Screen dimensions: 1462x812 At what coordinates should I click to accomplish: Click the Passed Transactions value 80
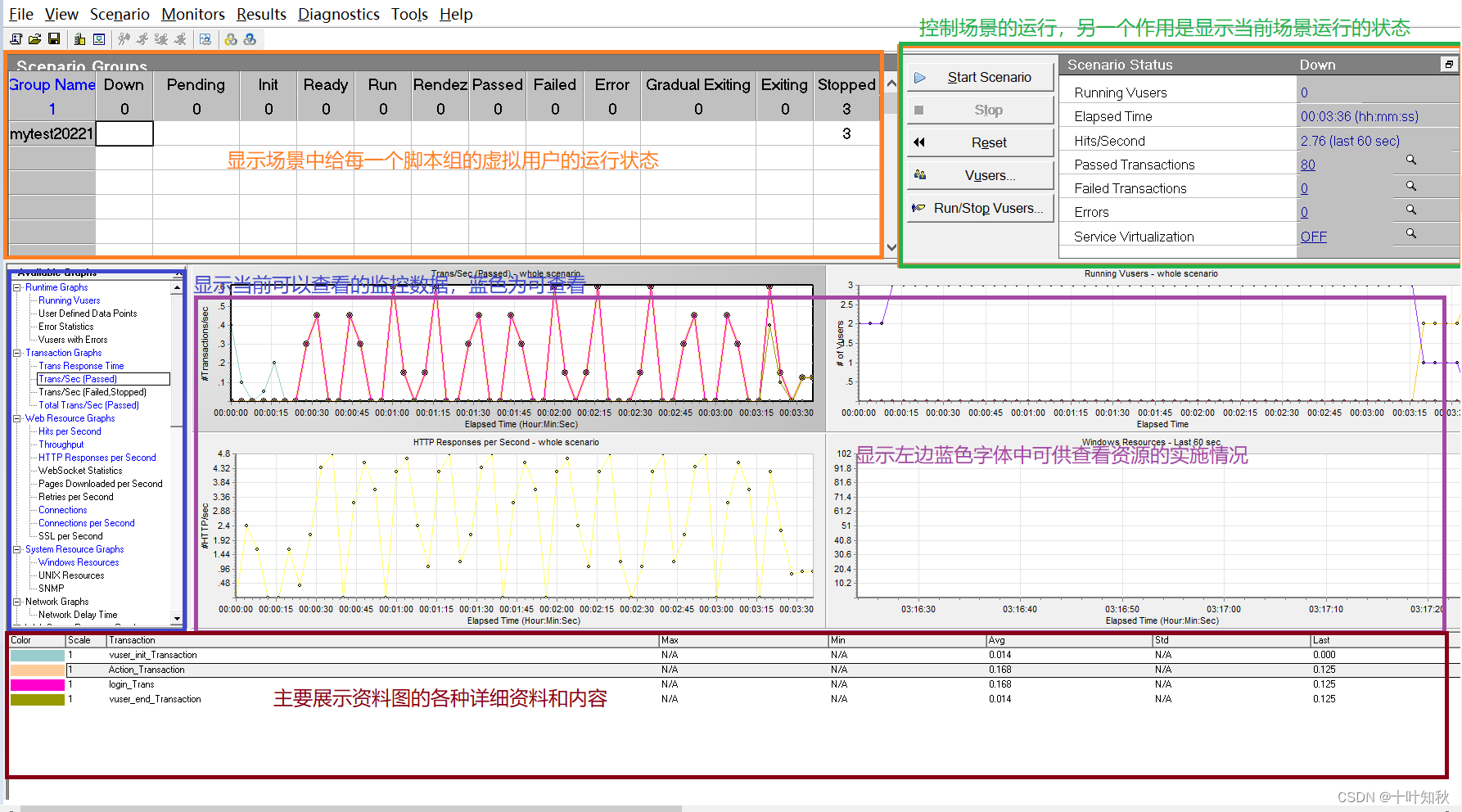1307,165
